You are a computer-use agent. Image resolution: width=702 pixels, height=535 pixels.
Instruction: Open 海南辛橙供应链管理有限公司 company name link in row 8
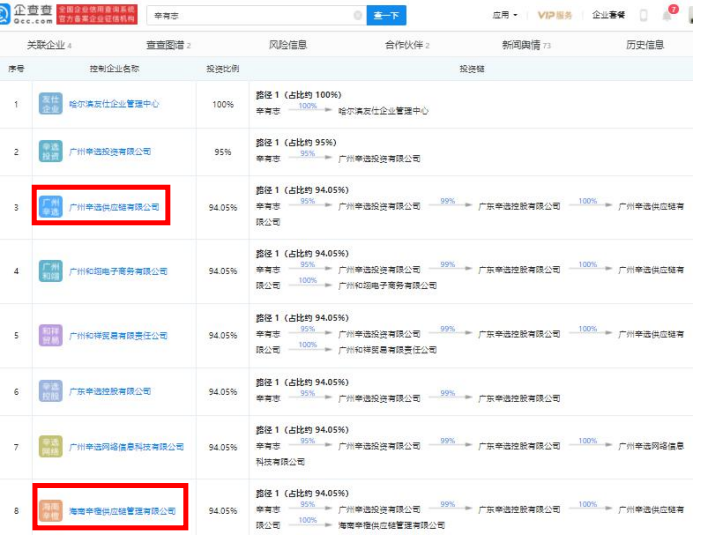[122, 511]
